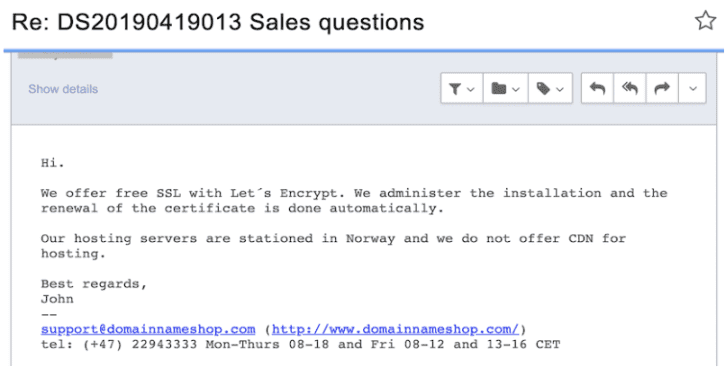Forward this email with arrow icon
Image resolution: width=726 pixels, height=369 pixels.
click(662, 88)
